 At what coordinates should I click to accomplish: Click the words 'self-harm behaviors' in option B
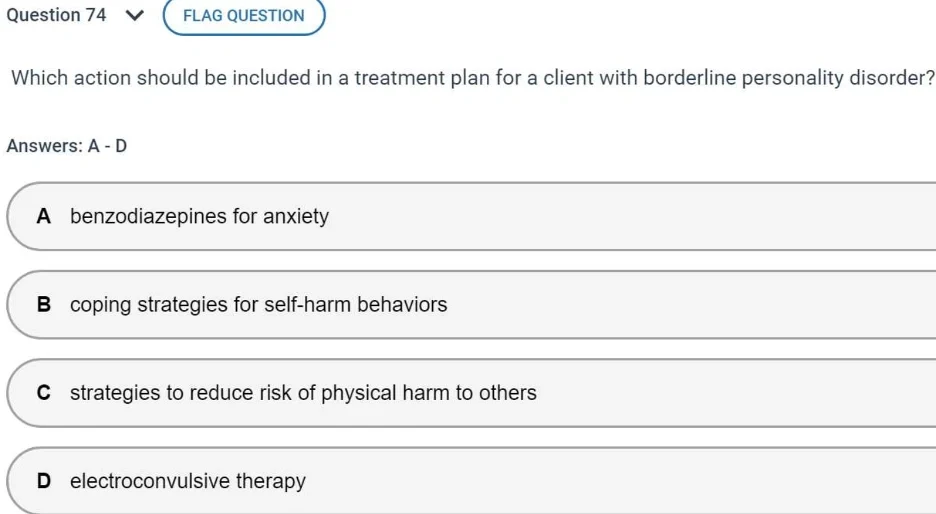click(356, 304)
